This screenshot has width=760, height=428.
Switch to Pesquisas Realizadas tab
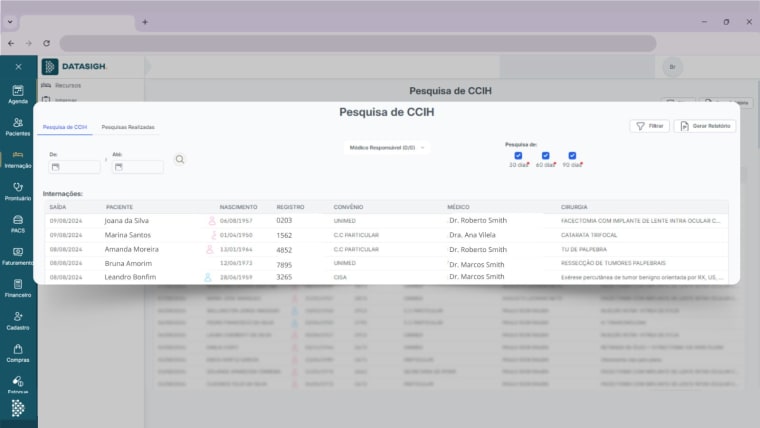click(x=128, y=127)
